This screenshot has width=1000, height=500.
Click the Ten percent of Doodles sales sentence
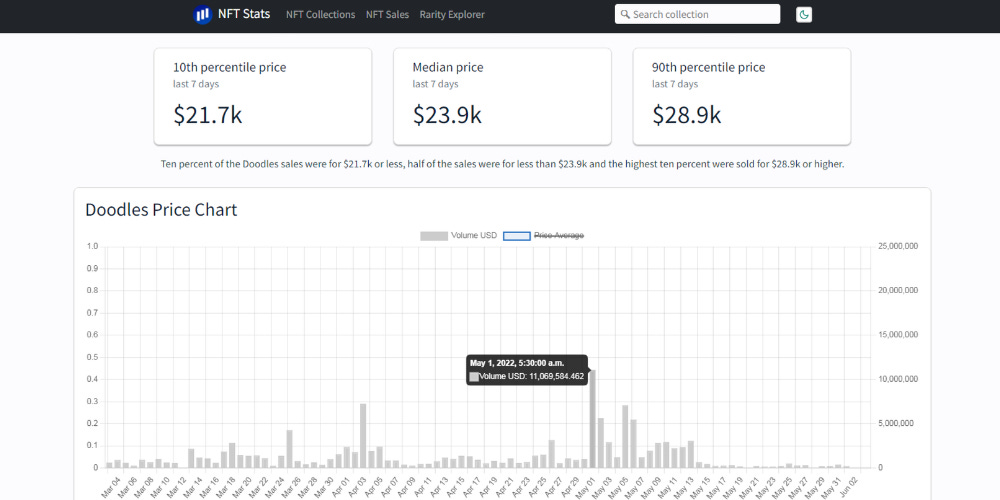coord(503,165)
